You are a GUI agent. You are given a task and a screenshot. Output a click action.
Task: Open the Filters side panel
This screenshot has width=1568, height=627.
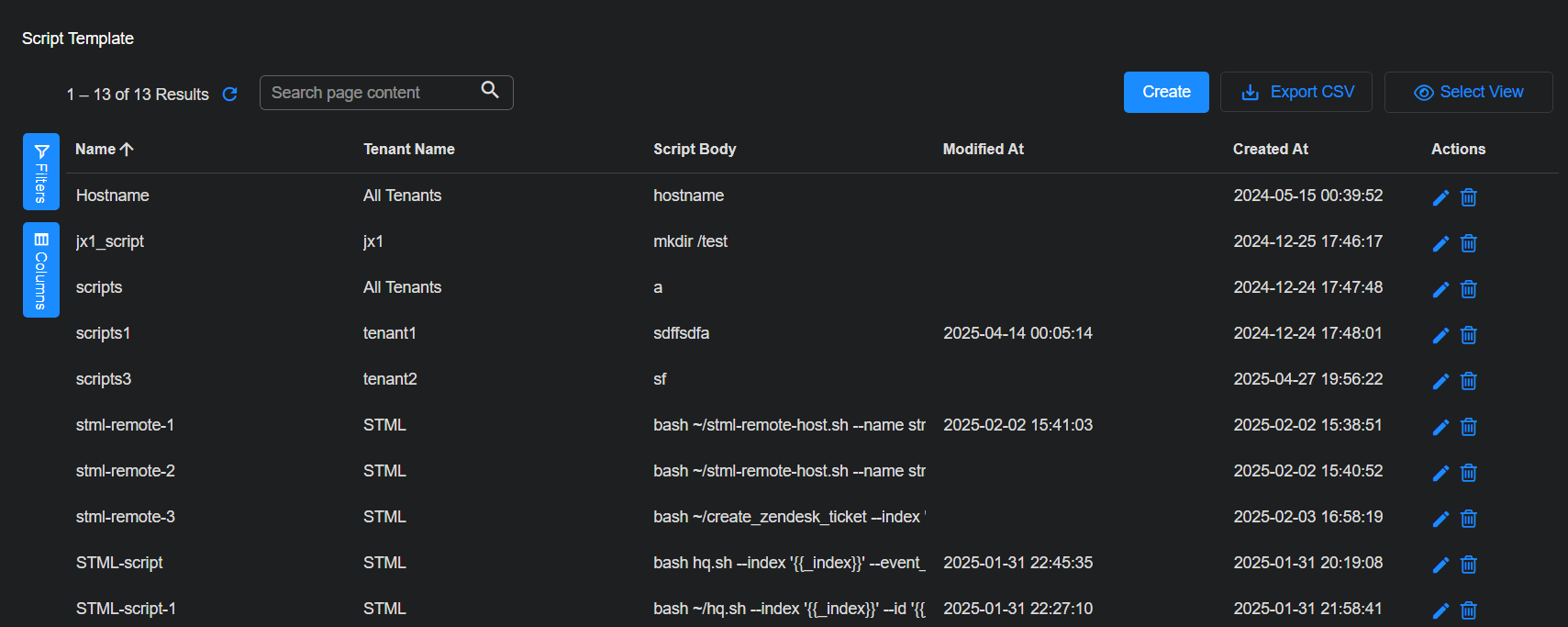coord(41,172)
